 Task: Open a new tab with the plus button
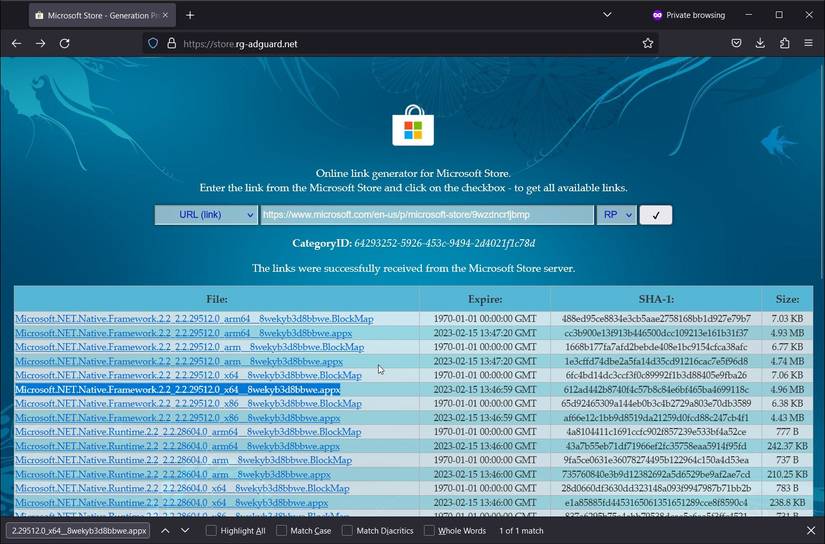[x=190, y=15]
